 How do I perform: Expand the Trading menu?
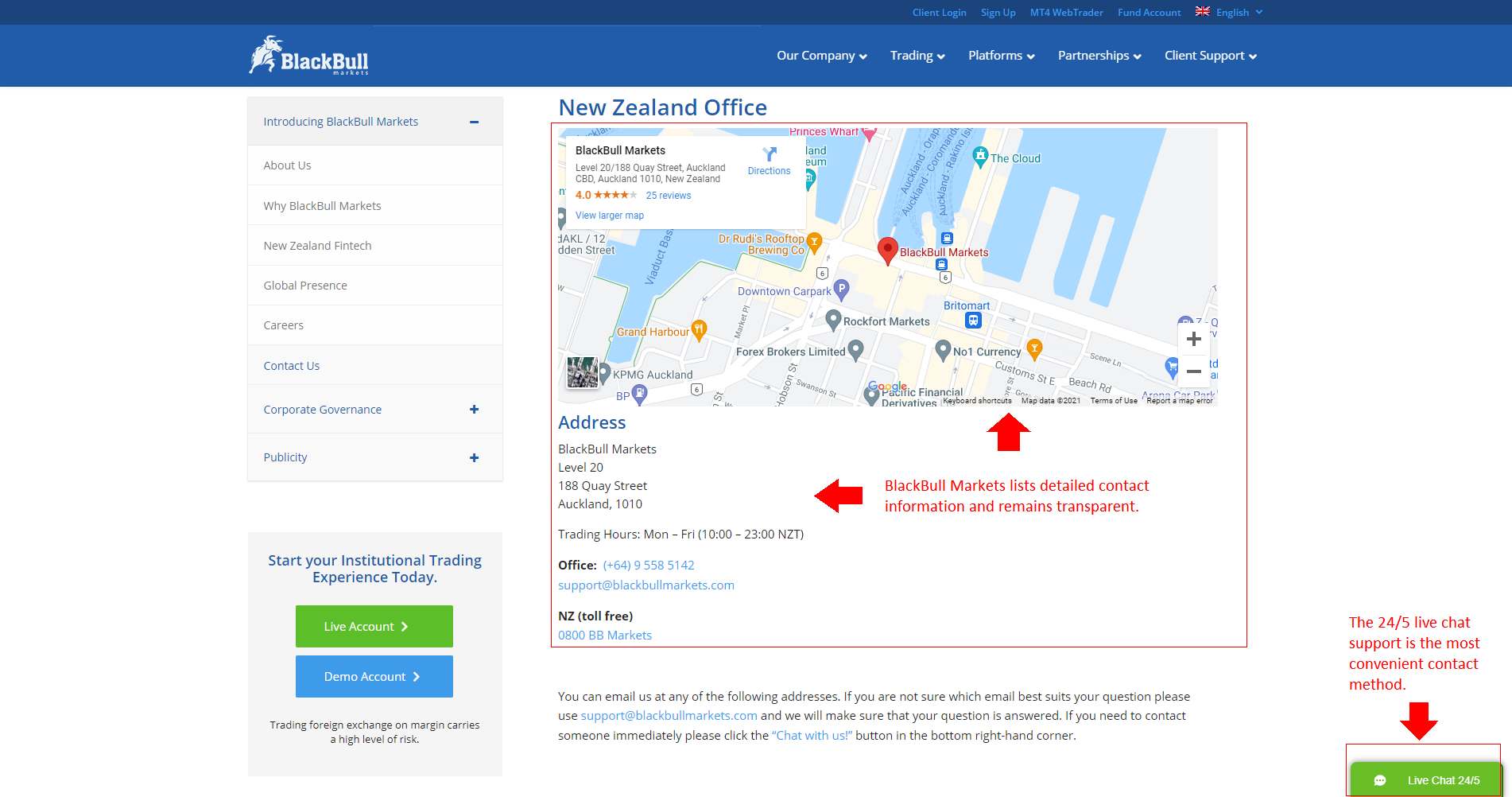917,56
